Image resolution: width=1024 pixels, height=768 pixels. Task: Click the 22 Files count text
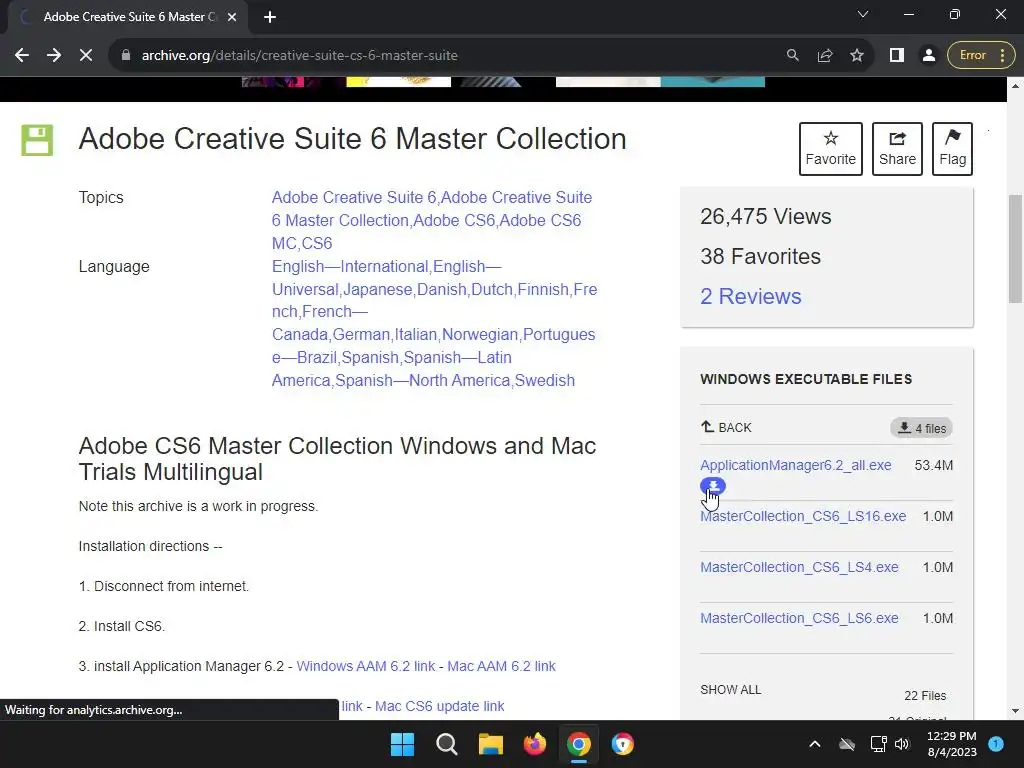[x=925, y=696]
